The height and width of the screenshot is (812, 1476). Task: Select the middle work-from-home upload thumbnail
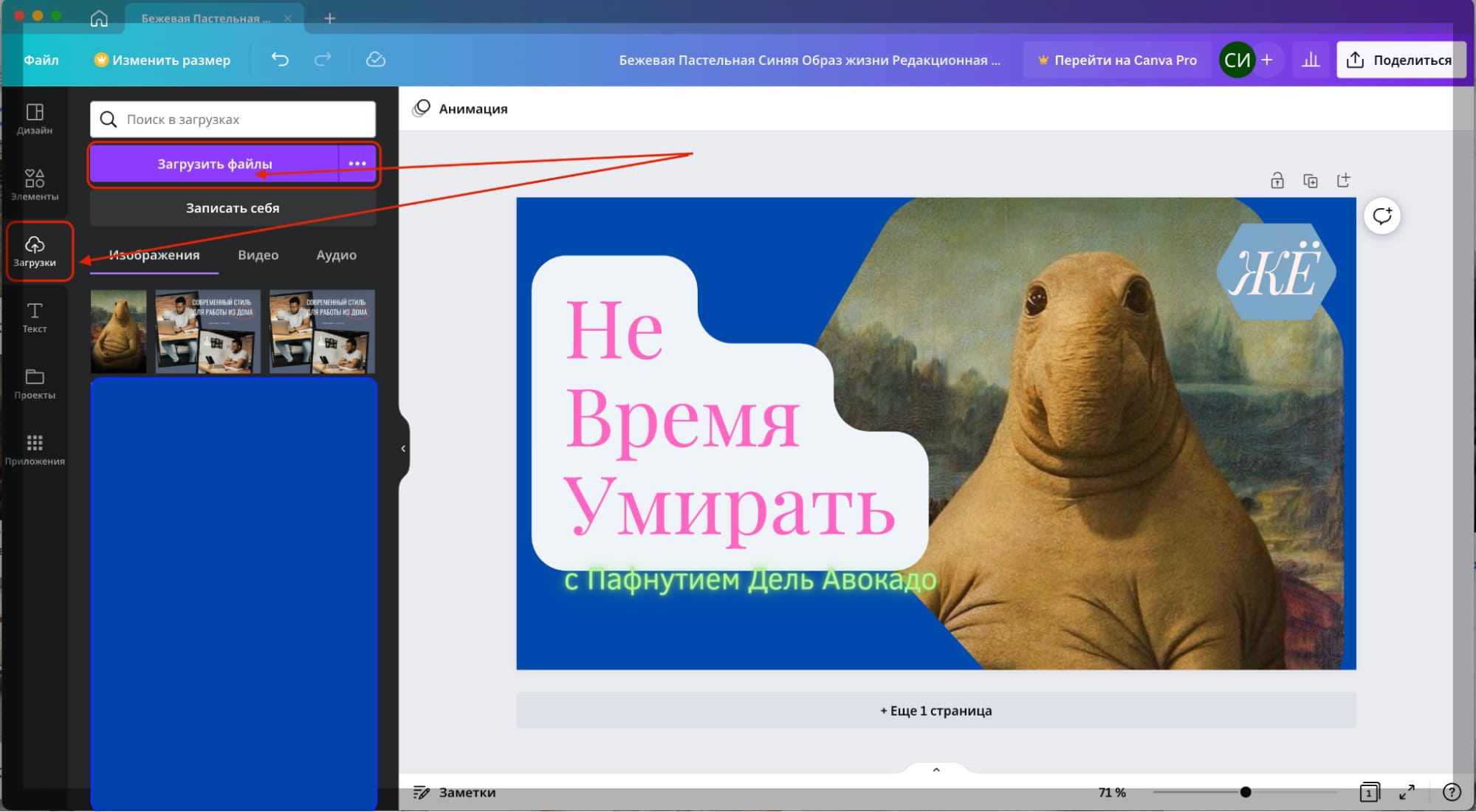pyautogui.click(x=207, y=331)
